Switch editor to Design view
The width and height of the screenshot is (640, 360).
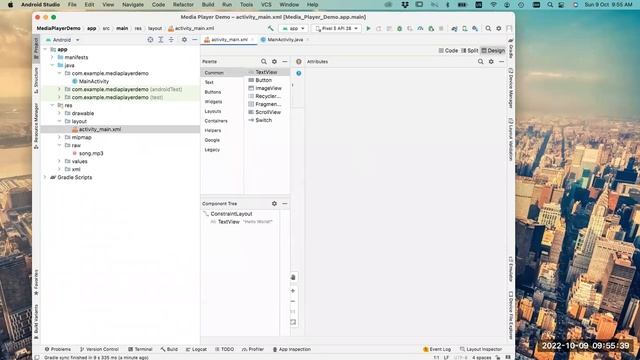coord(493,51)
